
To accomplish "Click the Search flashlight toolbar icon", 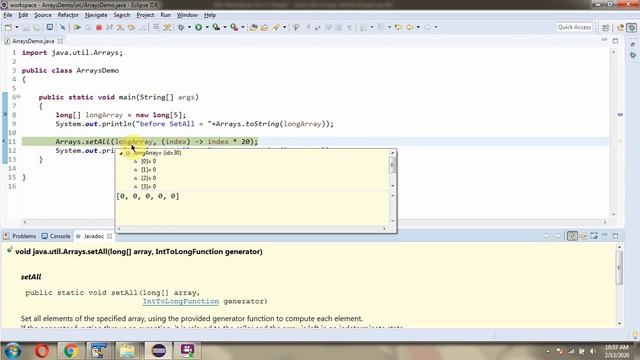I will click(x=276, y=27).
